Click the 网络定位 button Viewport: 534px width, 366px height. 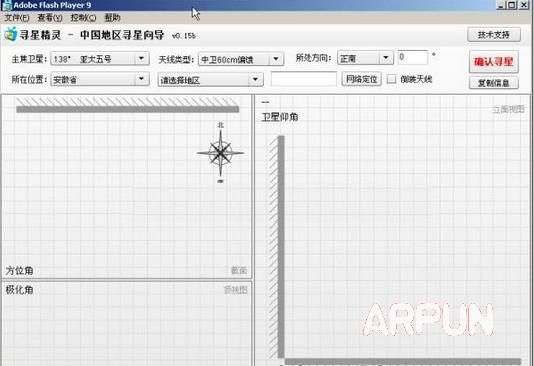coord(361,79)
